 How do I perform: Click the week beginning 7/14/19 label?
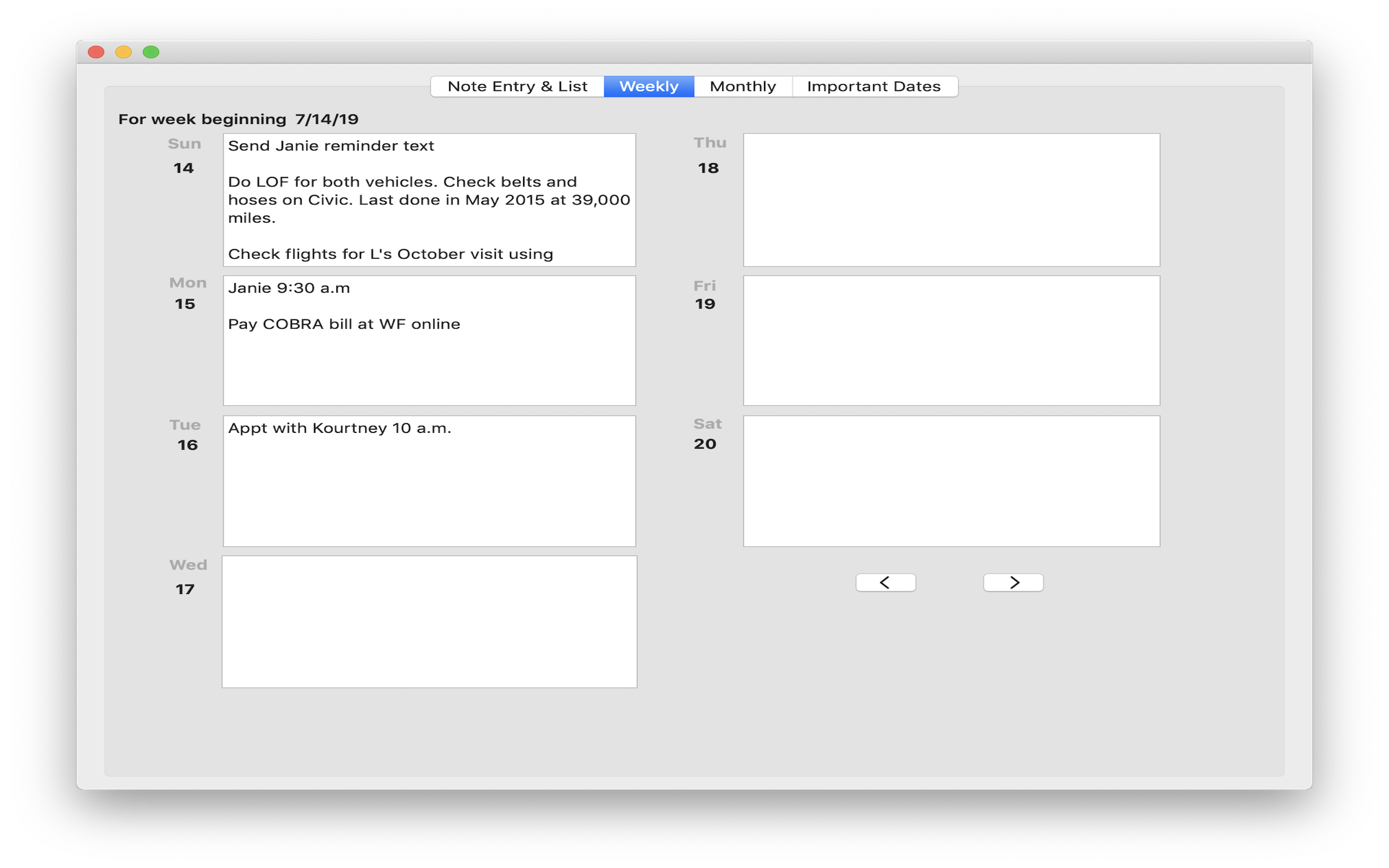point(238,119)
